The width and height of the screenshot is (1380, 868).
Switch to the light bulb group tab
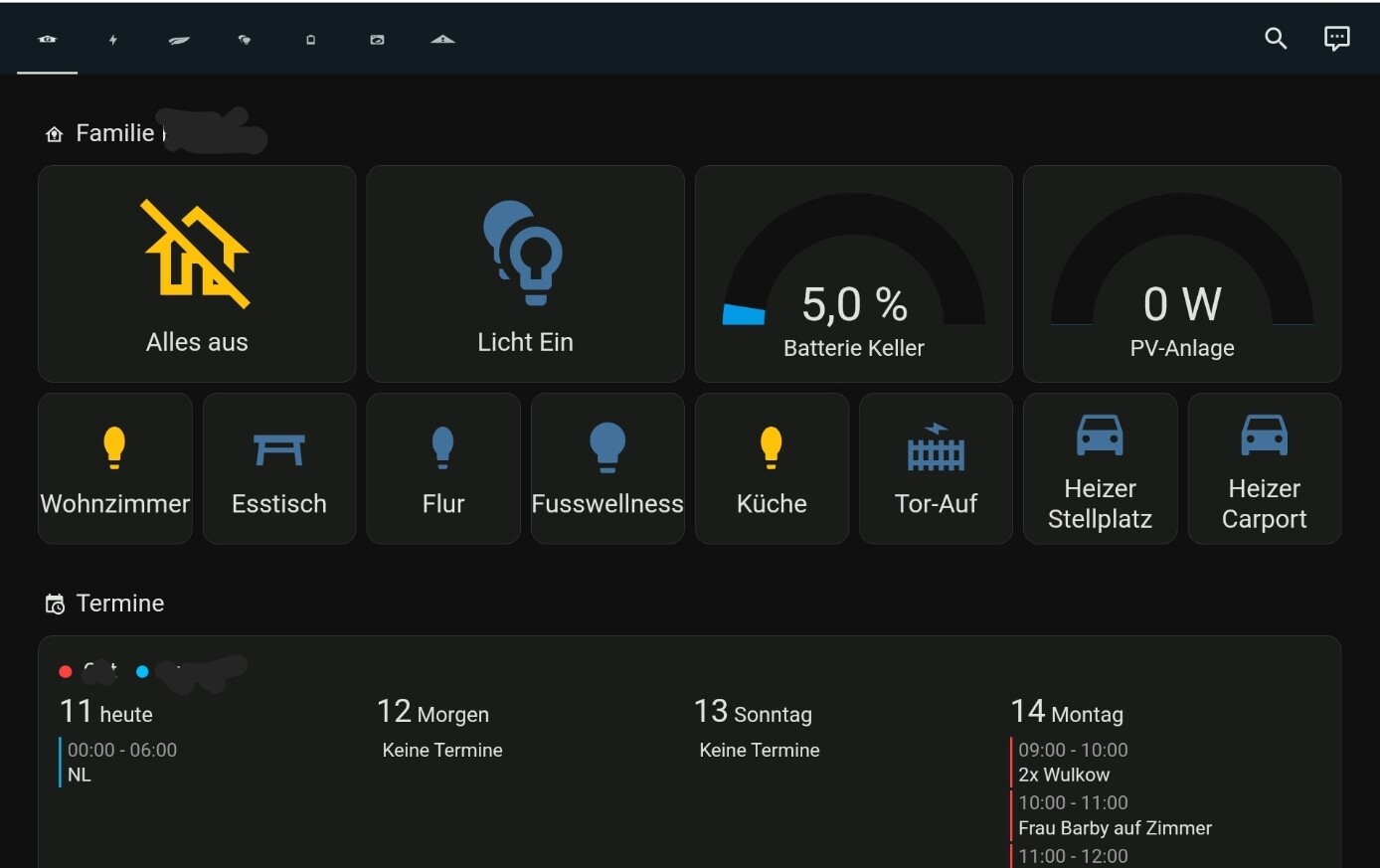pos(245,40)
